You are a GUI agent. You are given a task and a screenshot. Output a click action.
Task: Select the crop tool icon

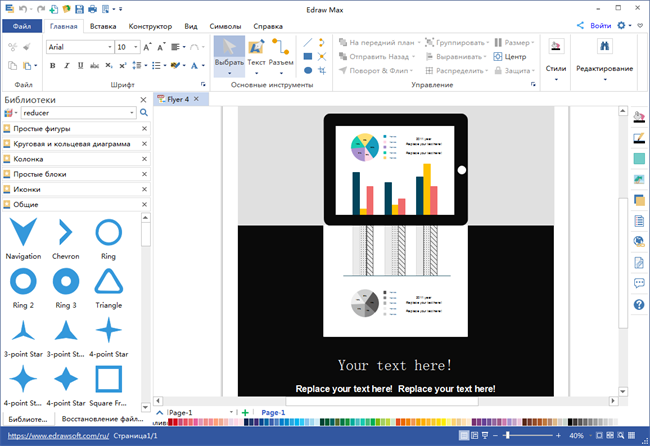[x=322, y=70]
